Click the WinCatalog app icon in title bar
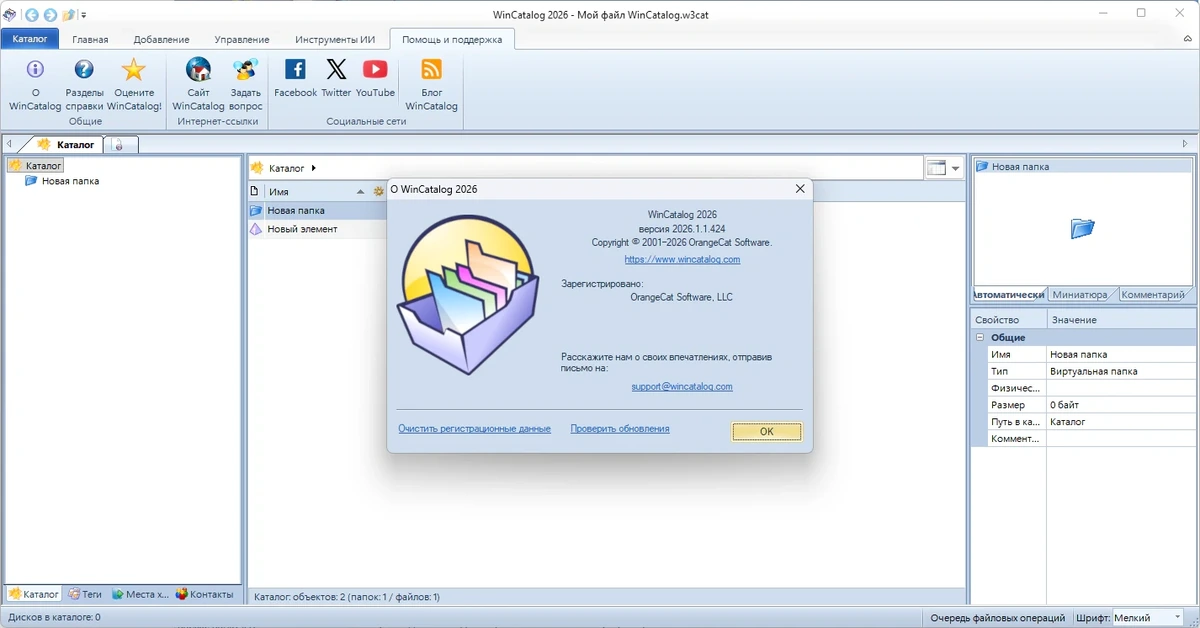This screenshot has width=1200, height=628. tap(10, 15)
